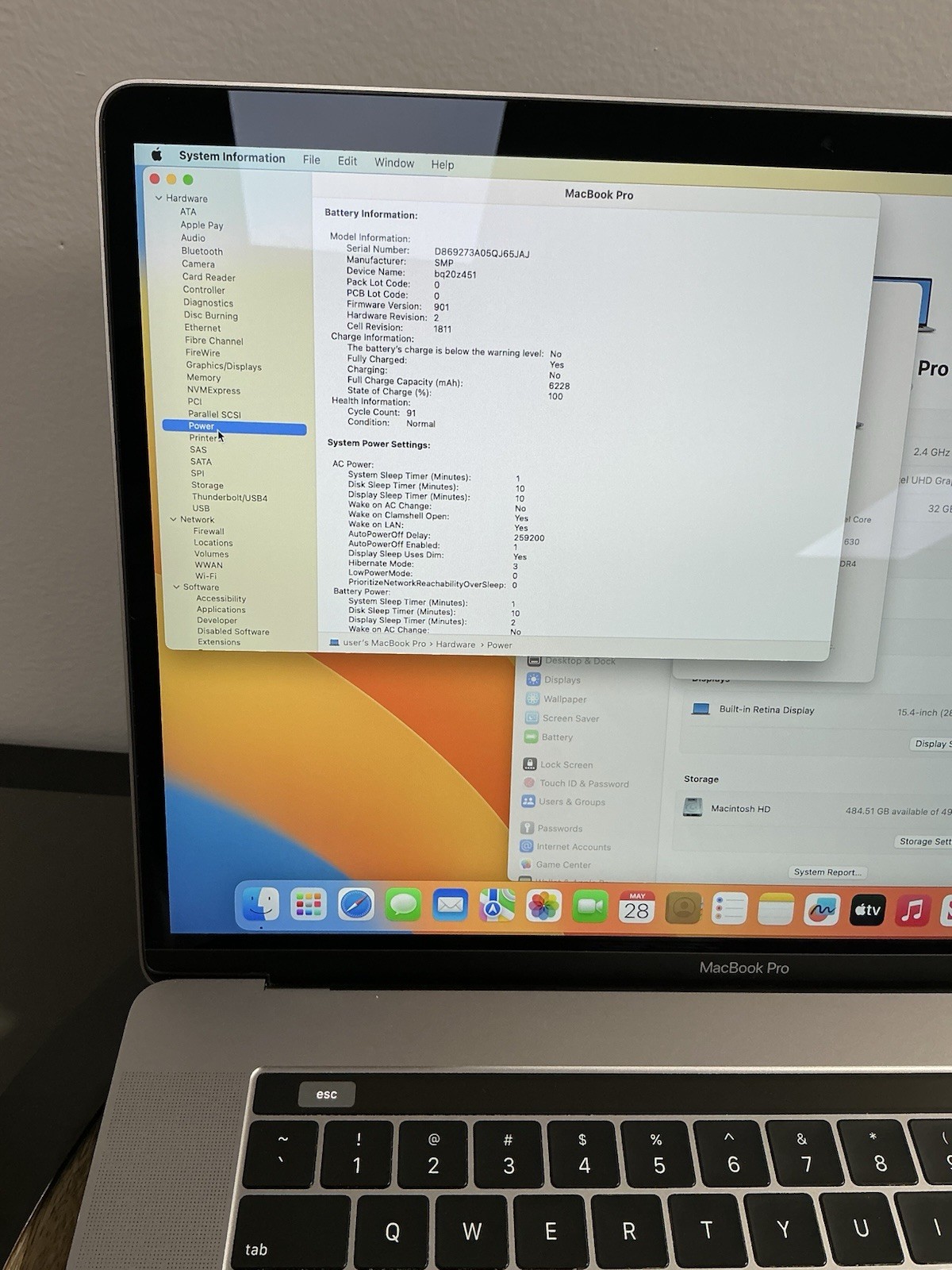952x1270 pixels.
Task: Click the Touch ID & Password icon
Action: point(528,783)
